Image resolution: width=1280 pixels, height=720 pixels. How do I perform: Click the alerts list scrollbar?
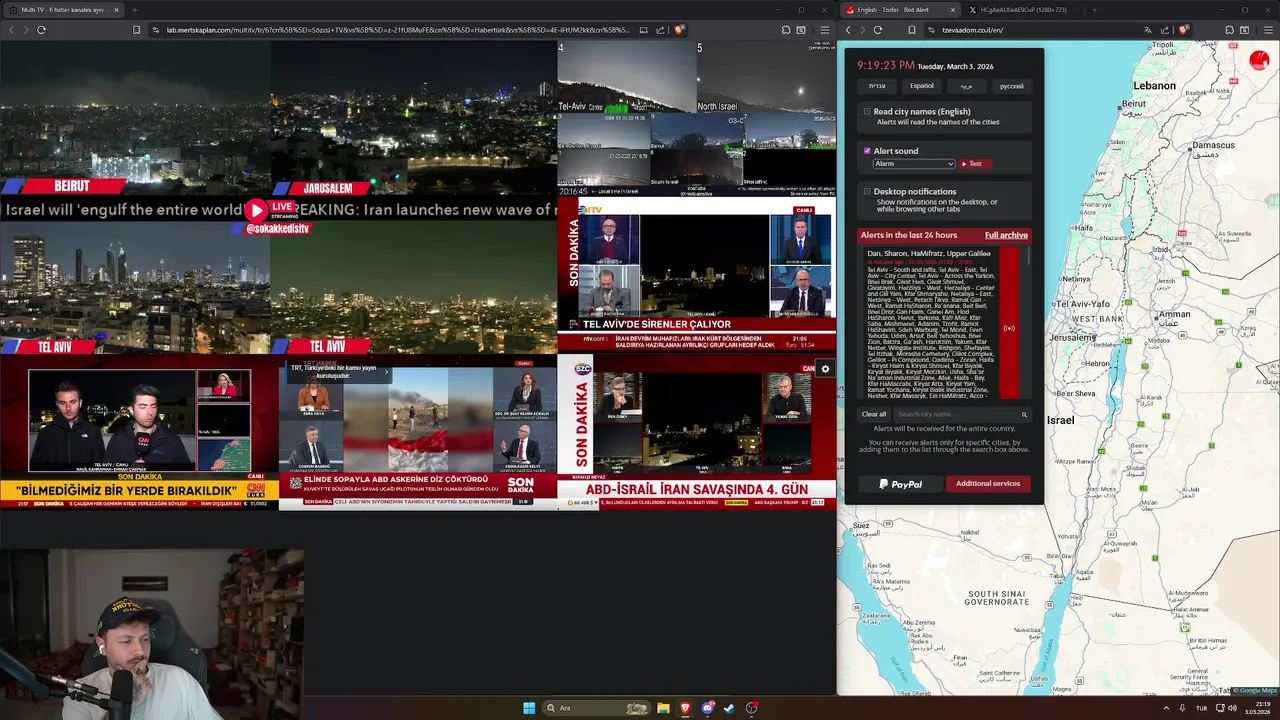[x=1028, y=258]
